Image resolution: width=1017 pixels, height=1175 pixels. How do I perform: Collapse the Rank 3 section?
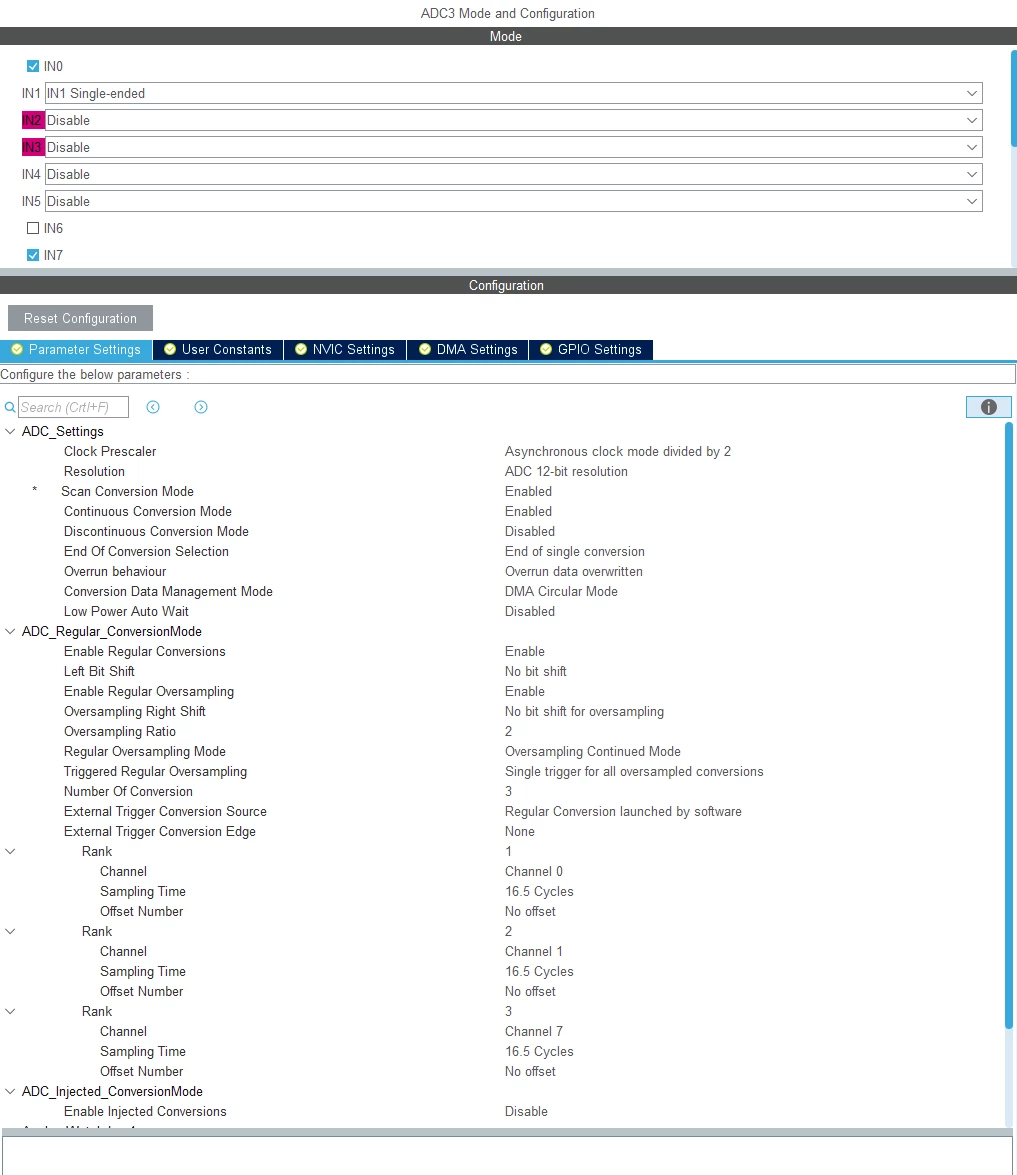point(10,1012)
